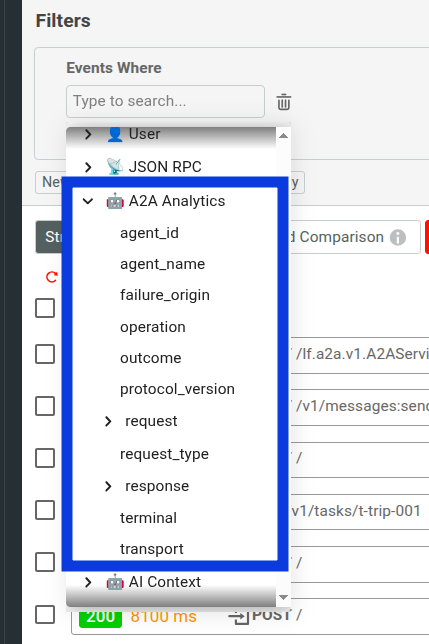This screenshot has height=644, width=429.
Task: Tick the checkbox for the 8100 ms row
Action: pos(45,614)
